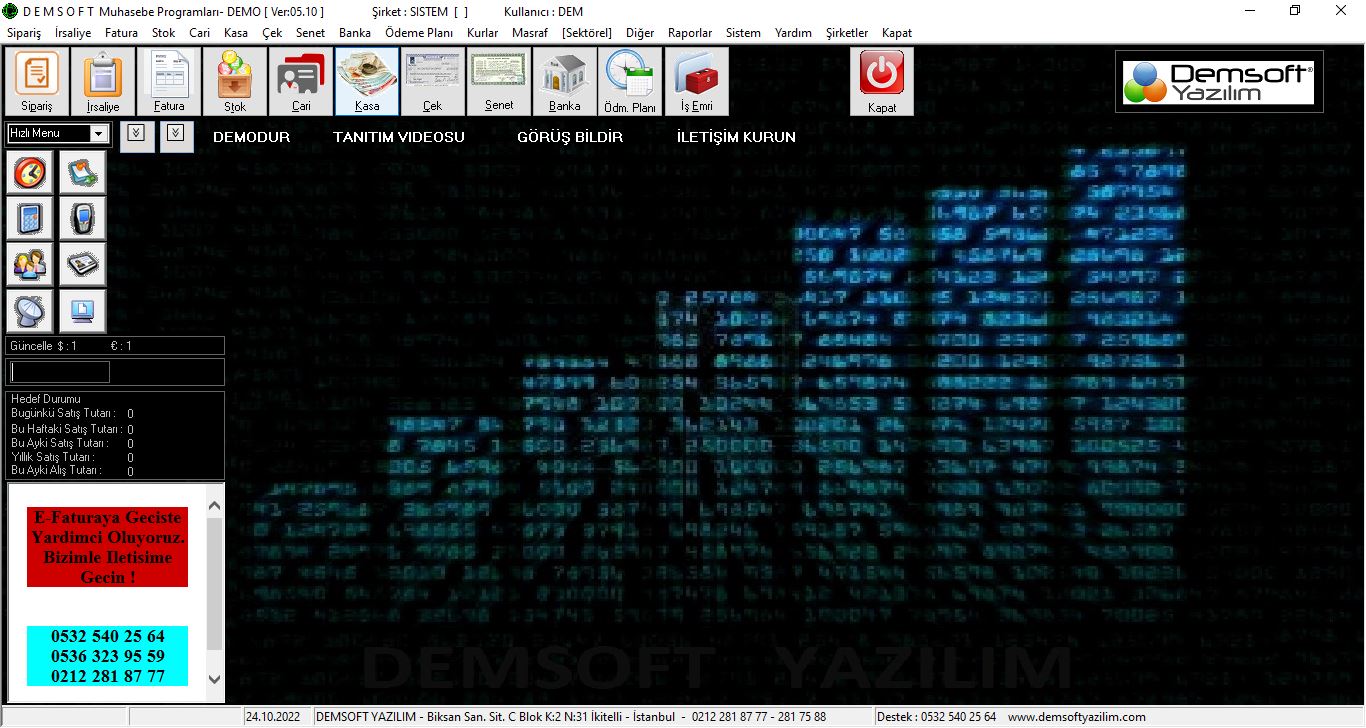Restore down the application window
This screenshot has width=1366, height=728.
tap(1295, 10)
